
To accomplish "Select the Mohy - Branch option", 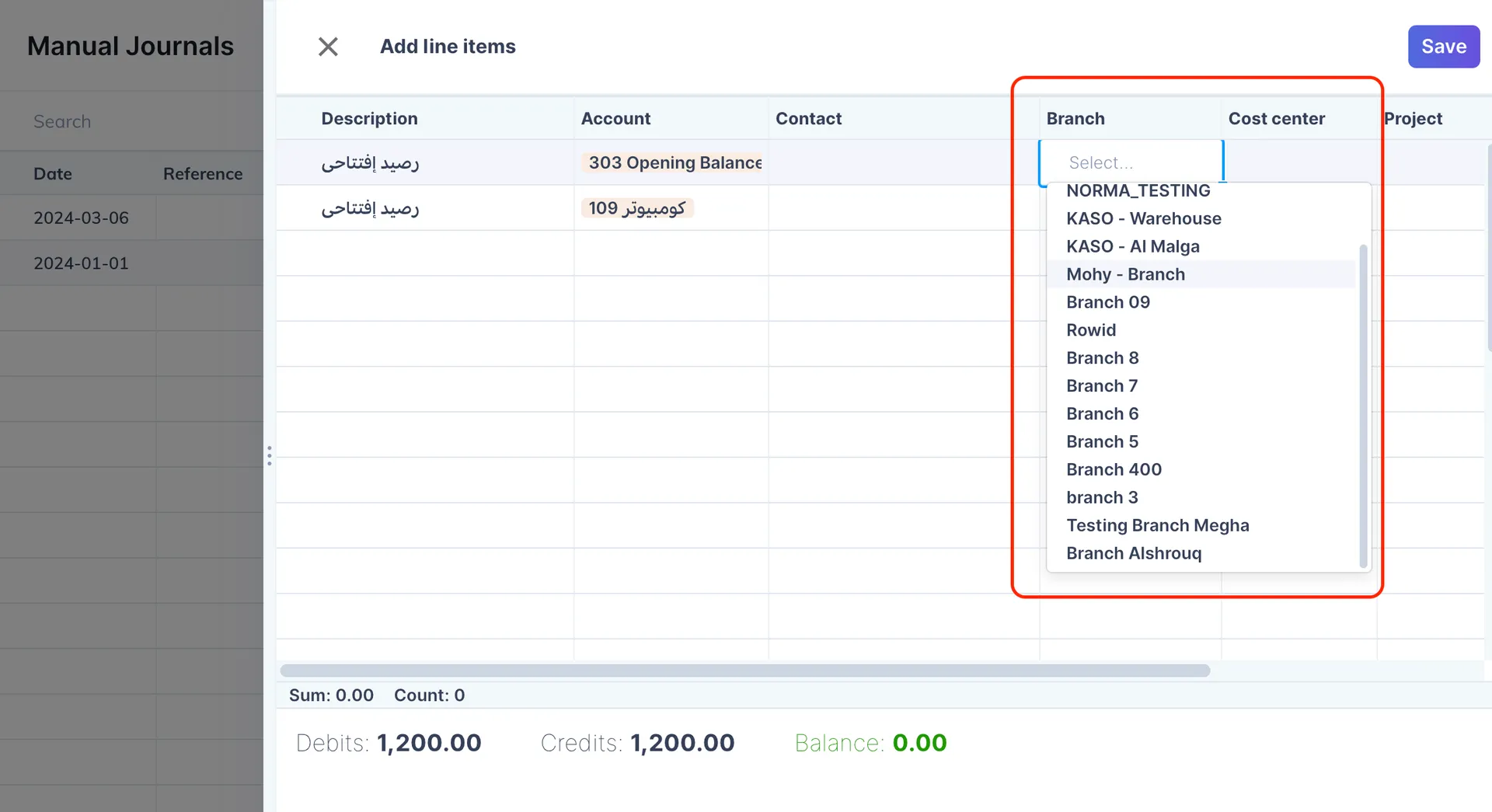I will point(1125,275).
